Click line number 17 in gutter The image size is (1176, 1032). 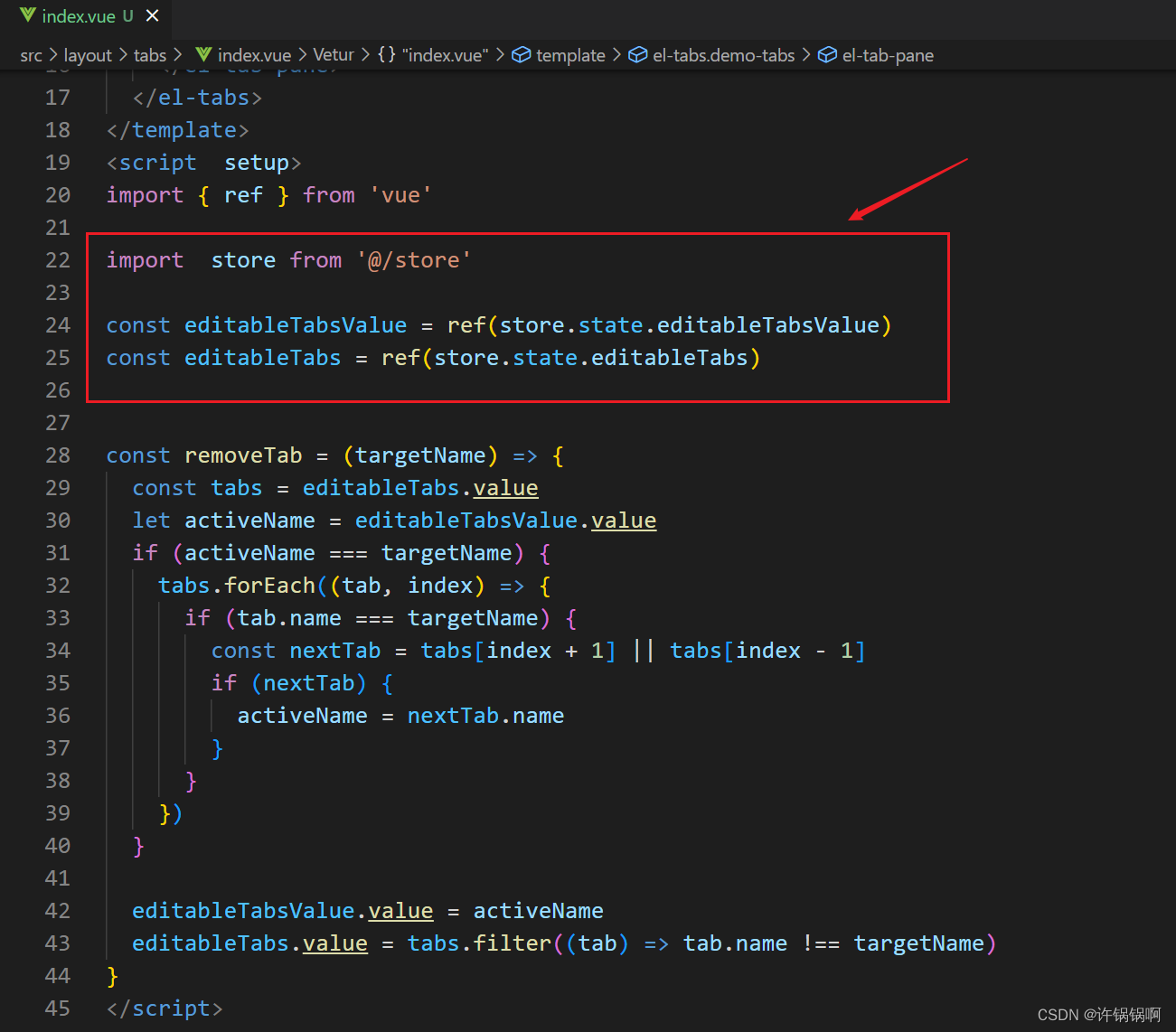tap(58, 98)
